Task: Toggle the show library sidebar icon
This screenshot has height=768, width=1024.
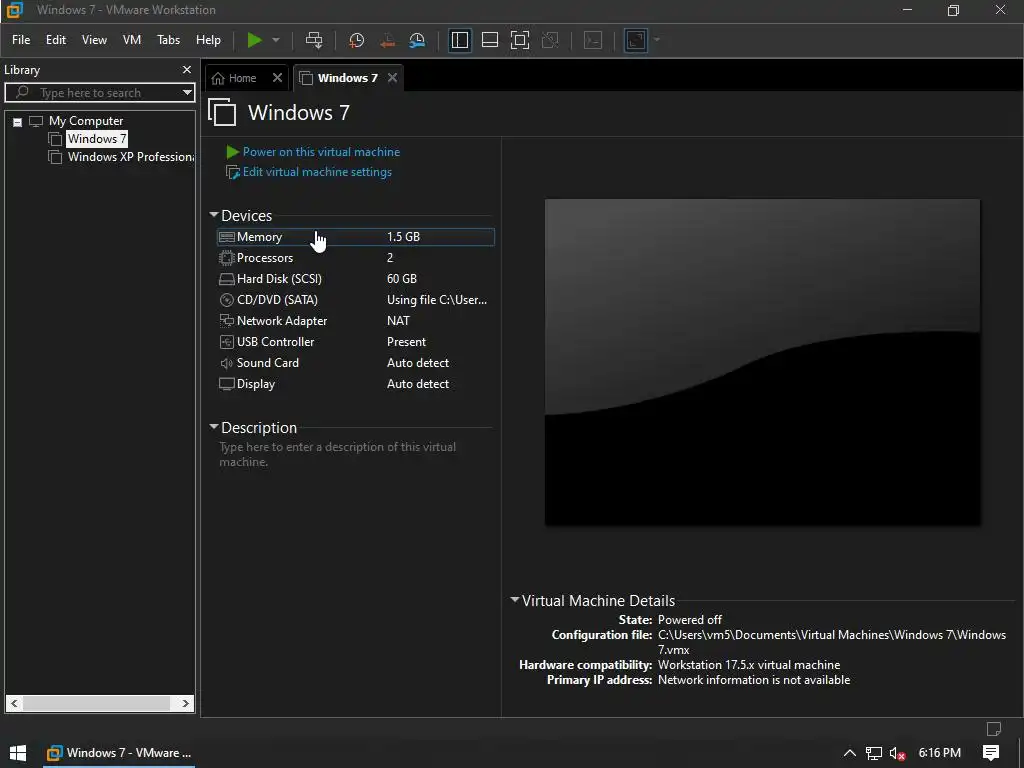Action: [460, 40]
